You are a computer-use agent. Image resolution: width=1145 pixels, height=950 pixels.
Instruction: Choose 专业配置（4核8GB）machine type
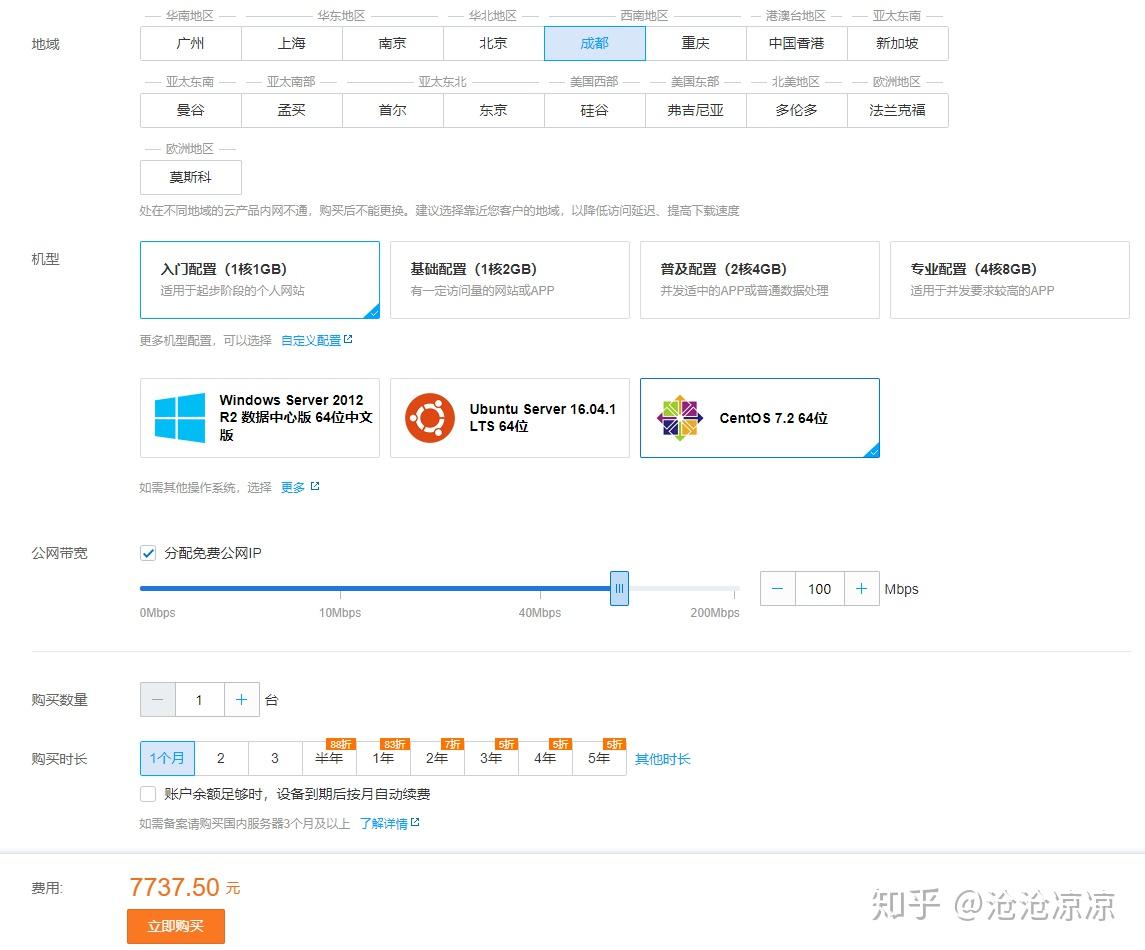coord(1010,280)
